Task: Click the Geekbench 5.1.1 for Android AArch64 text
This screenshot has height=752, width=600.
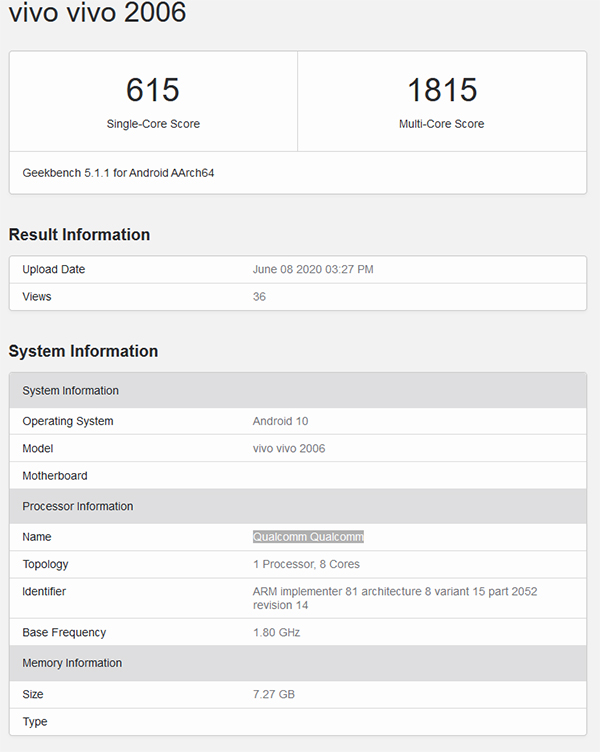Action: point(118,173)
